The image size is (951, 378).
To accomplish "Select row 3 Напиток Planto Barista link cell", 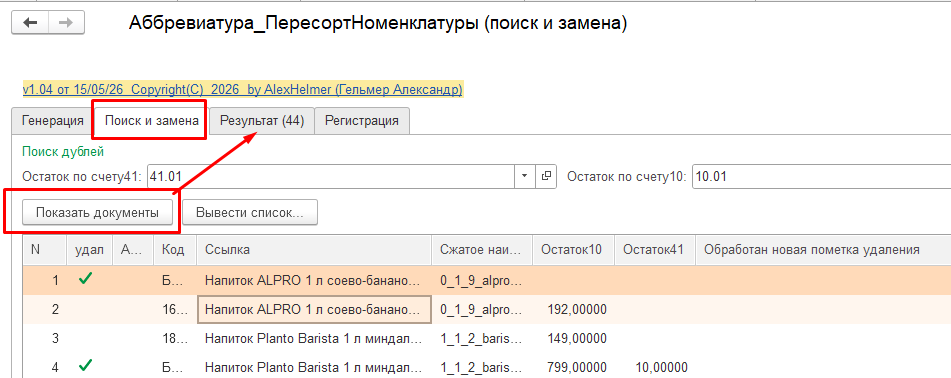I will pyautogui.click(x=314, y=338).
